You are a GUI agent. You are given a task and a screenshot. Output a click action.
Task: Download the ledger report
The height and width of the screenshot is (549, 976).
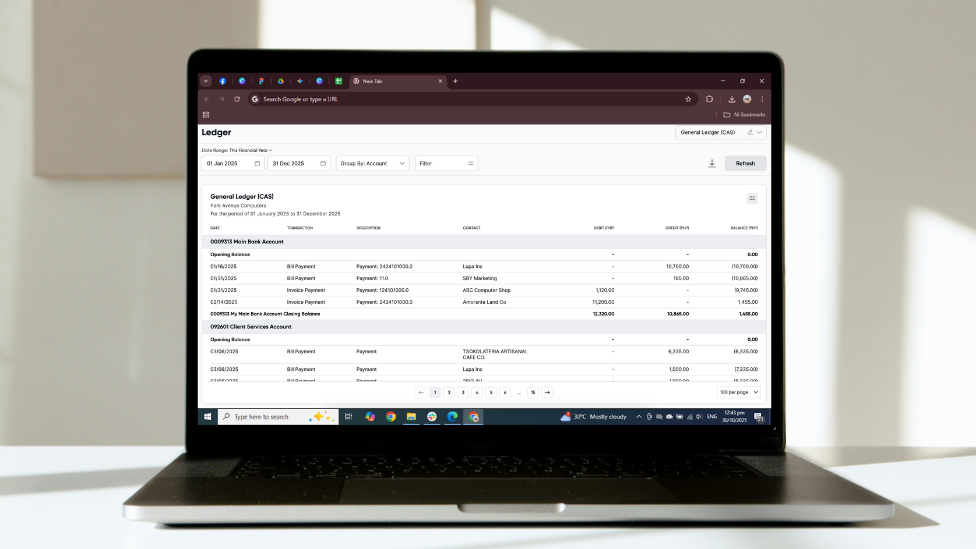pos(712,163)
